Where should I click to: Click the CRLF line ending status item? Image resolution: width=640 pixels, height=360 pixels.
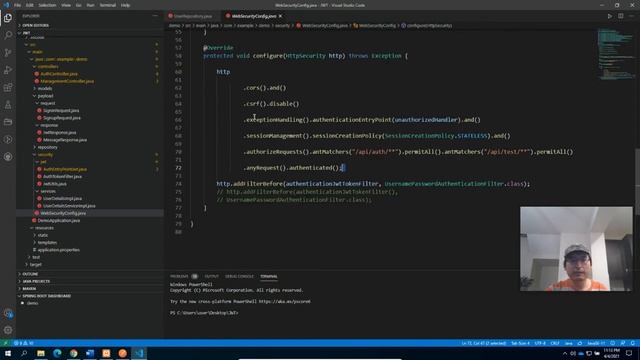555,343
